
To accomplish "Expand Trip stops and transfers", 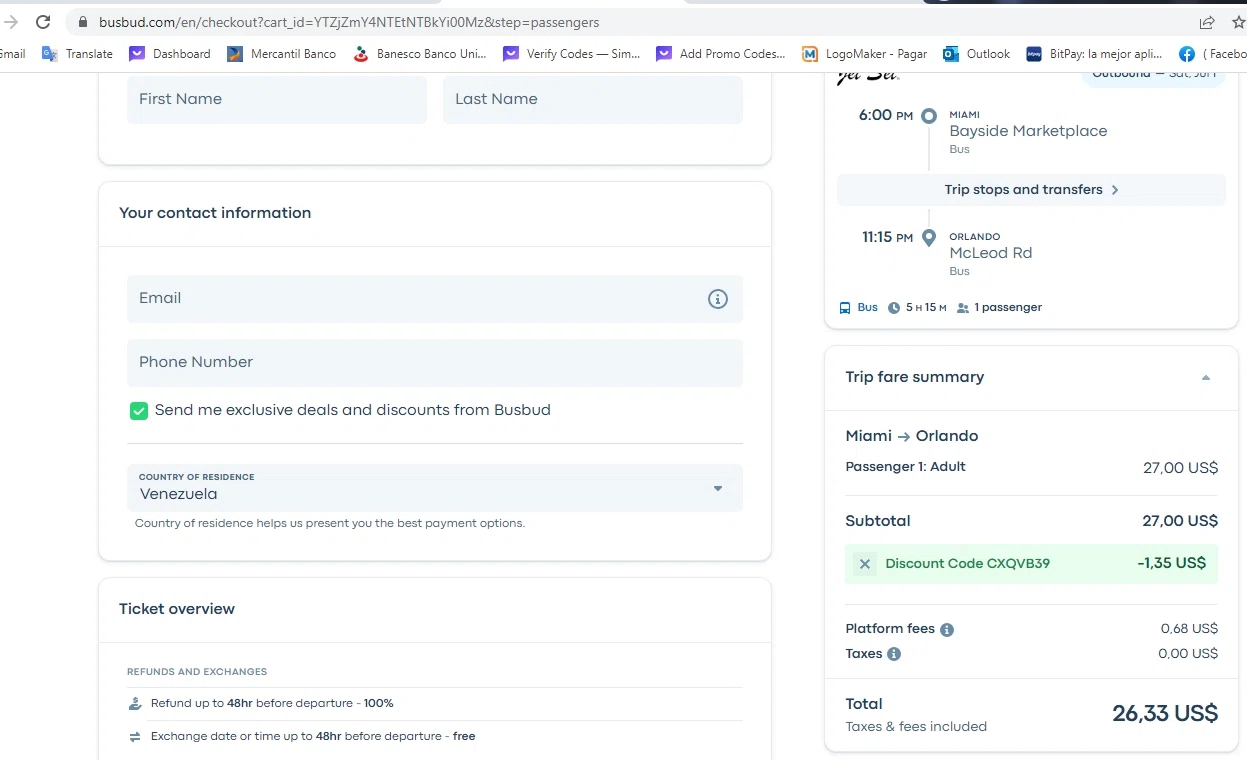I will point(1031,190).
